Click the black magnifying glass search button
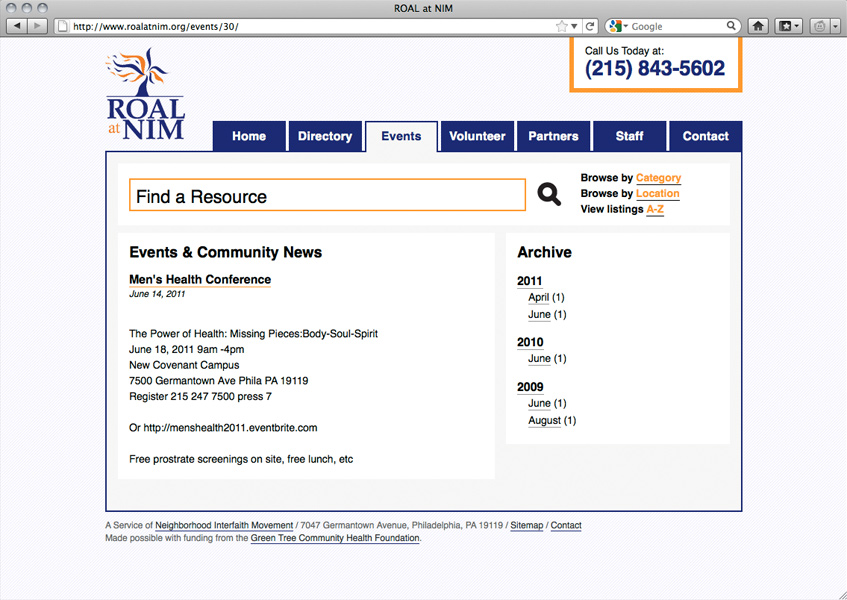The width and height of the screenshot is (847, 600). pos(549,194)
